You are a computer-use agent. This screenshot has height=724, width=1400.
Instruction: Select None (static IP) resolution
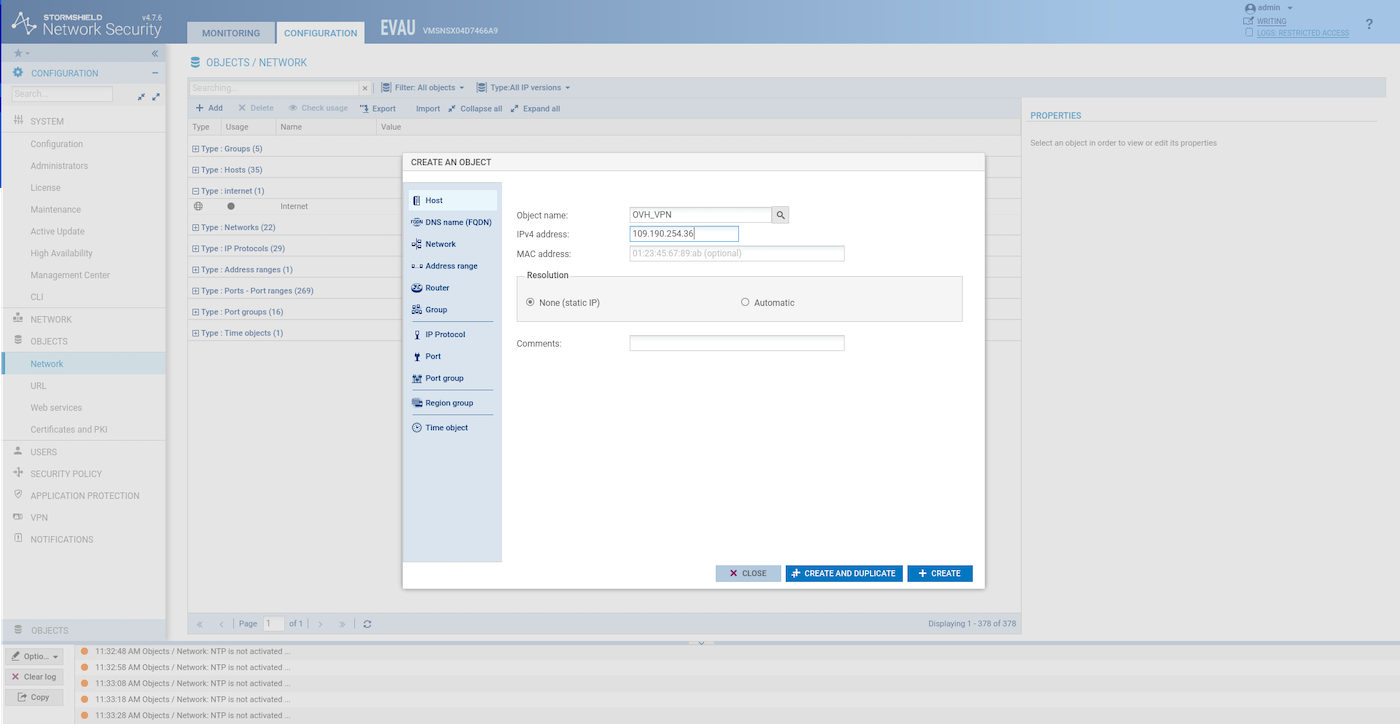click(530, 302)
